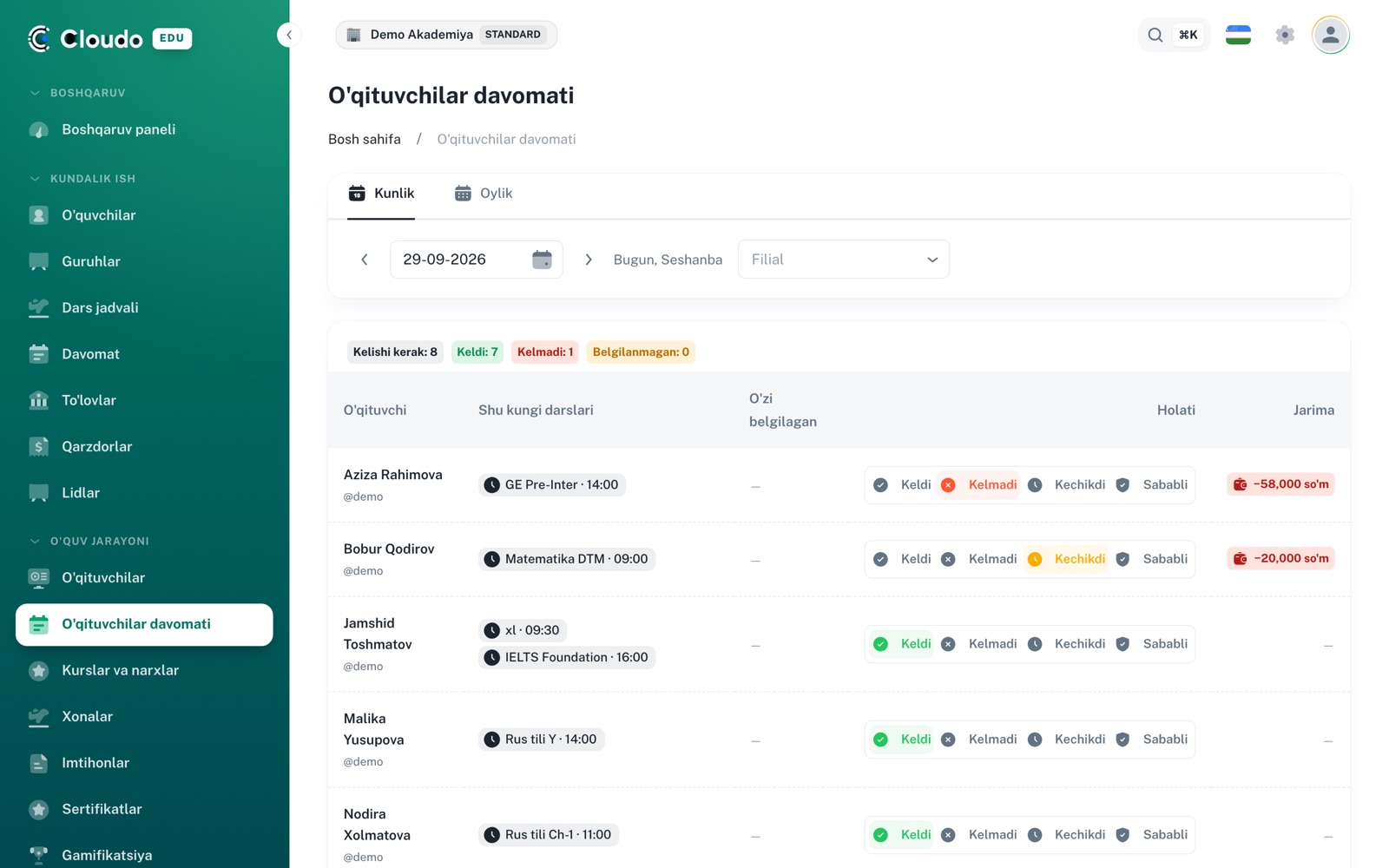Open O'qituvchilar davomati in the sidebar

point(144,625)
